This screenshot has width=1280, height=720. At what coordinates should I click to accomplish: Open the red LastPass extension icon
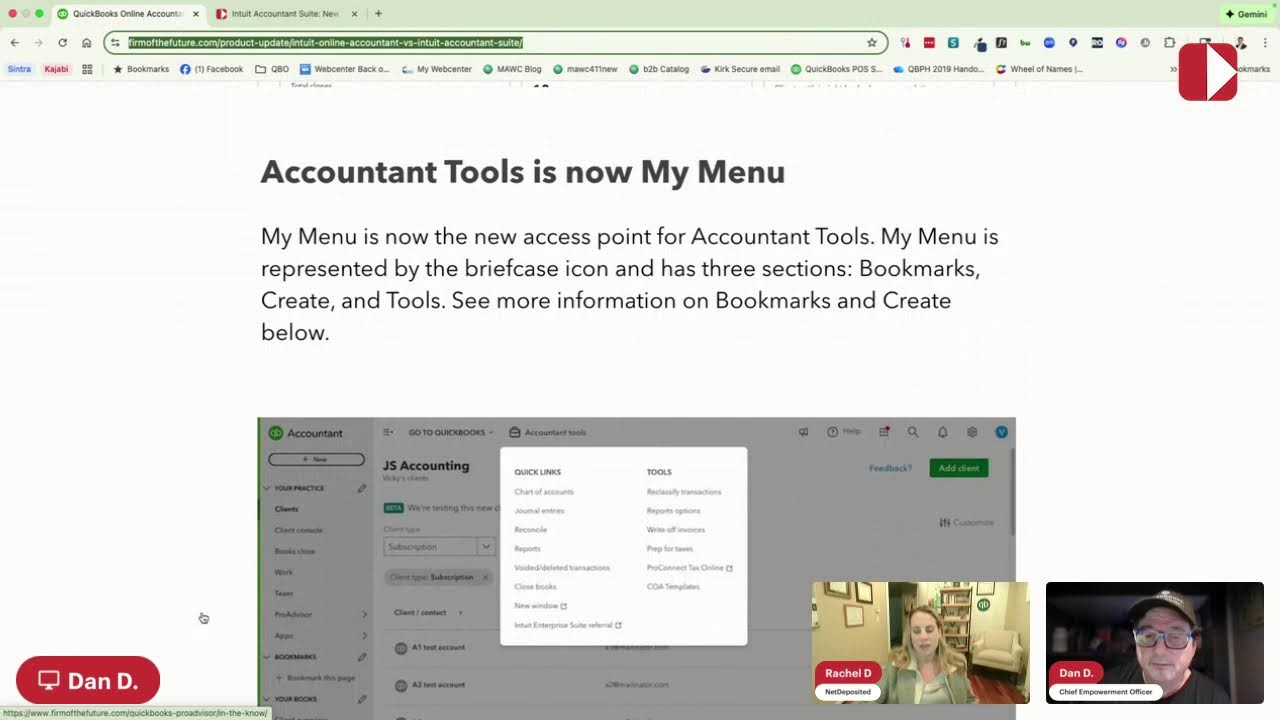[x=929, y=43]
